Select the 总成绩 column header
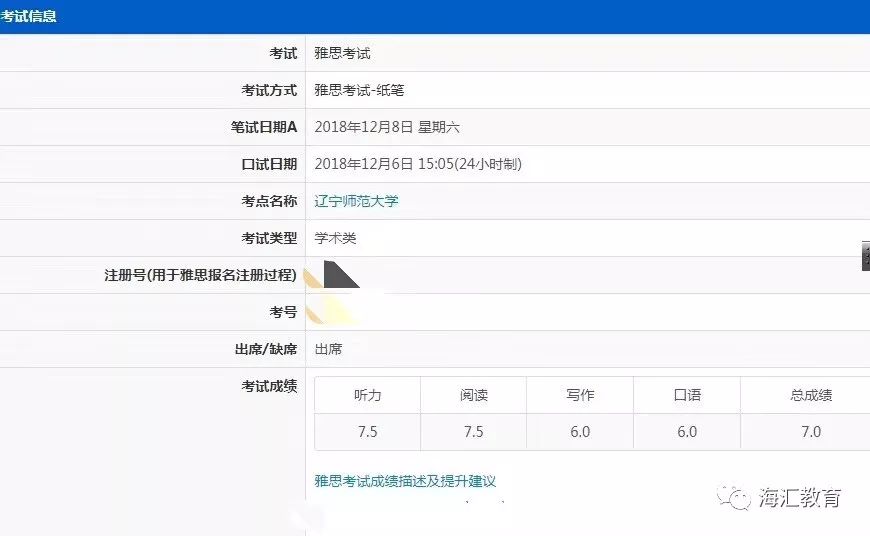Viewport: 870px width, 536px height. coord(810,395)
